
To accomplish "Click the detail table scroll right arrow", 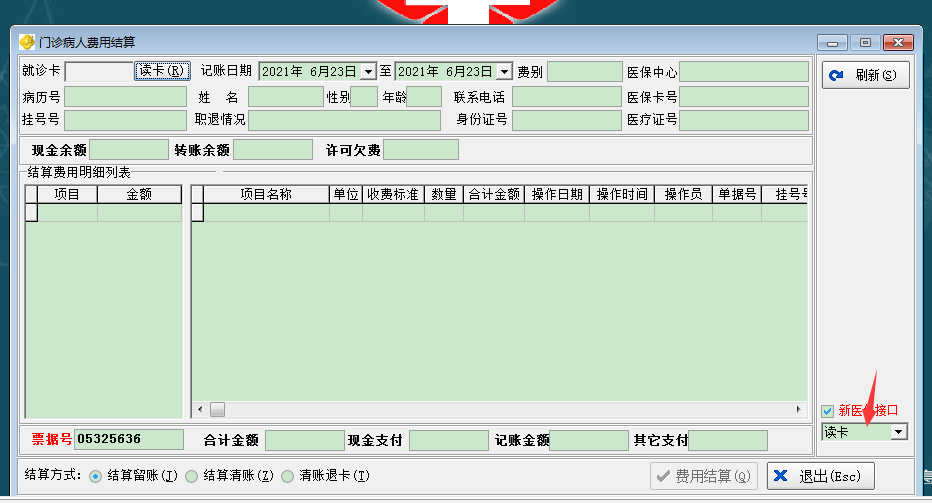I will (798, 409).
